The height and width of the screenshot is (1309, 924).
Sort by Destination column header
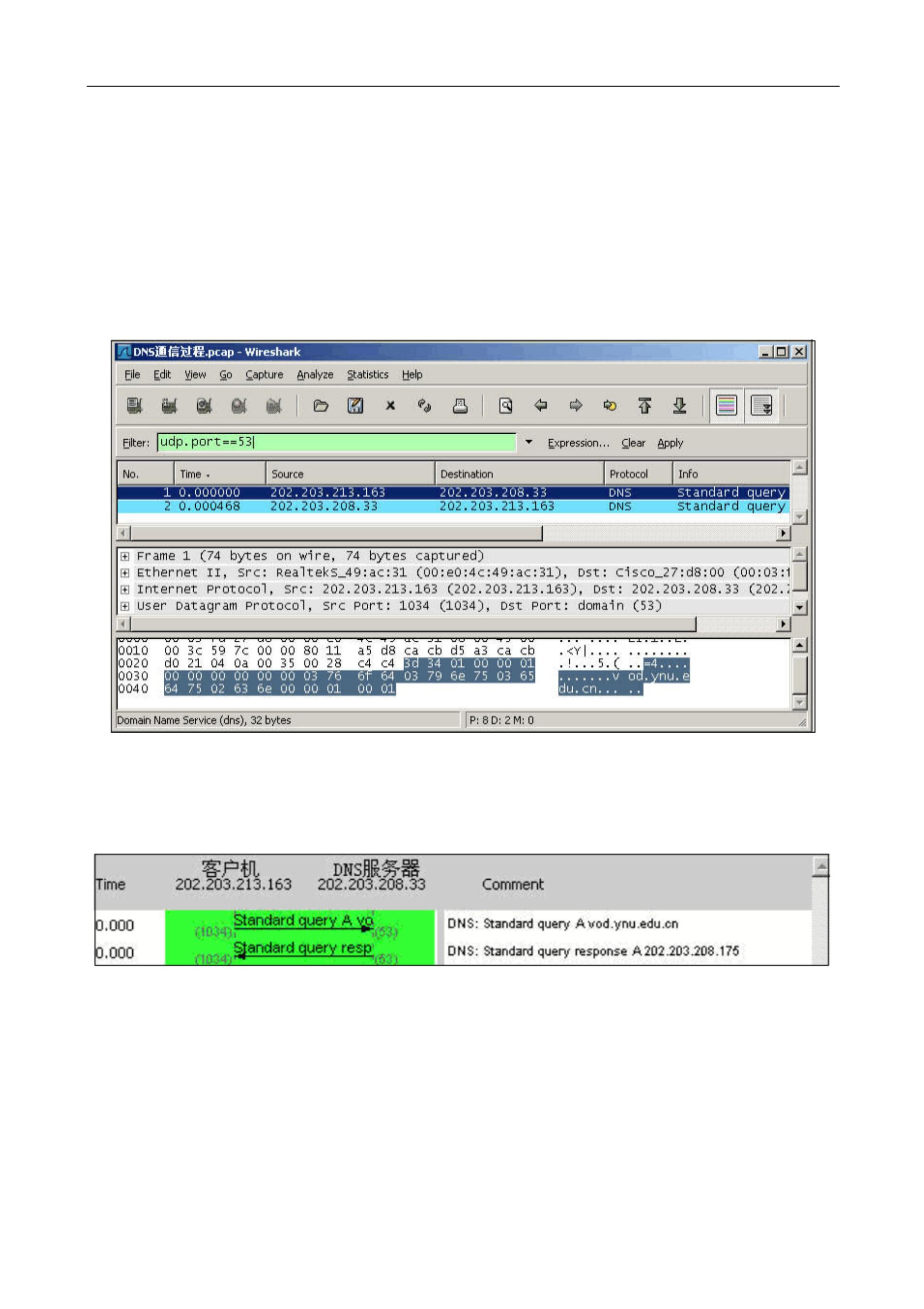(520, 474)
